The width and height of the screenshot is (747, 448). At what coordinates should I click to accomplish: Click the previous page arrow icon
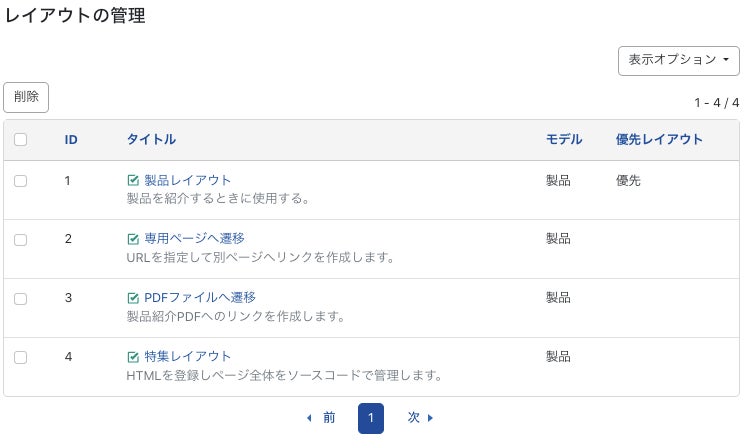pos(309,418)
